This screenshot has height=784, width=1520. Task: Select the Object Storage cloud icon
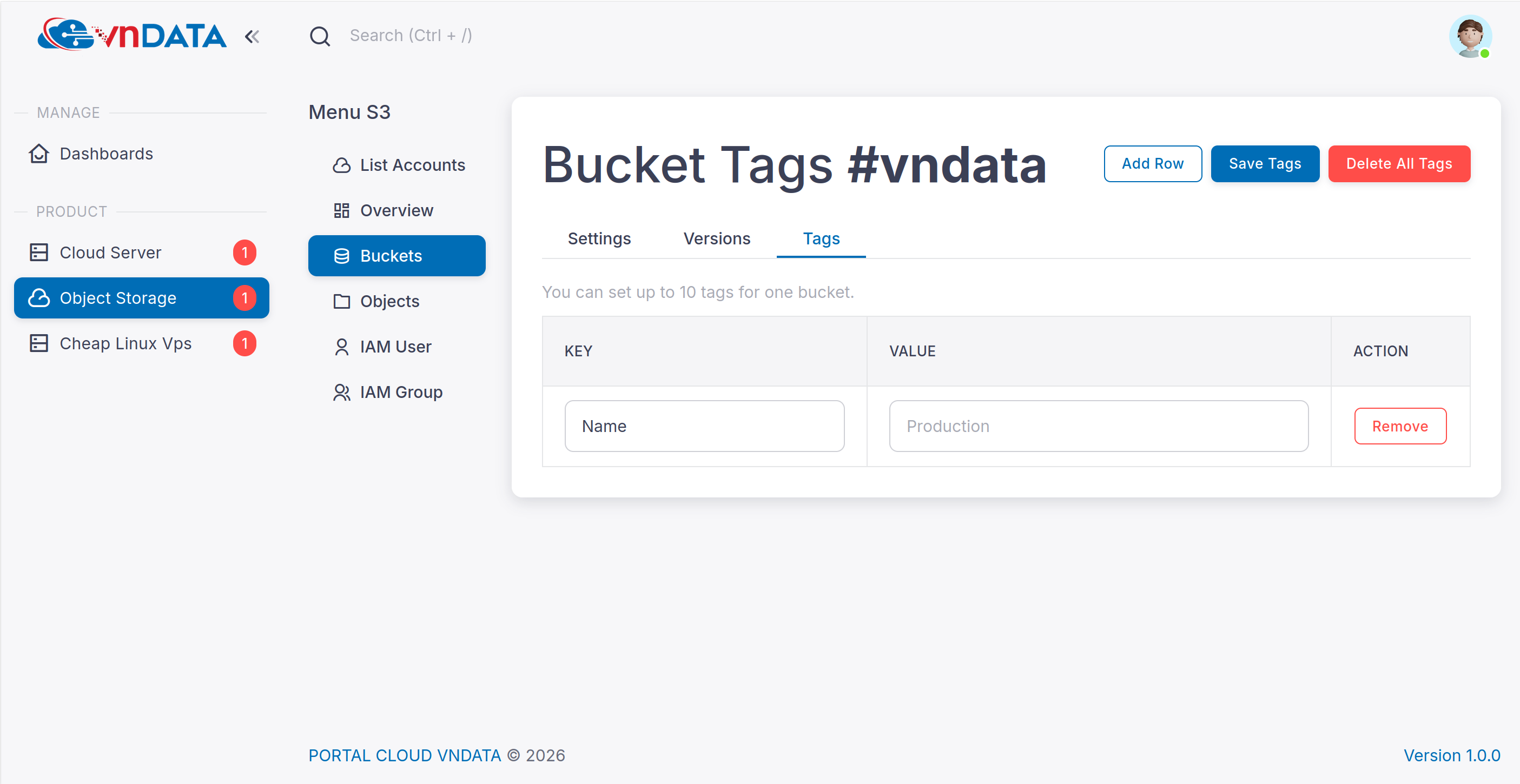[x=39, y=298]
